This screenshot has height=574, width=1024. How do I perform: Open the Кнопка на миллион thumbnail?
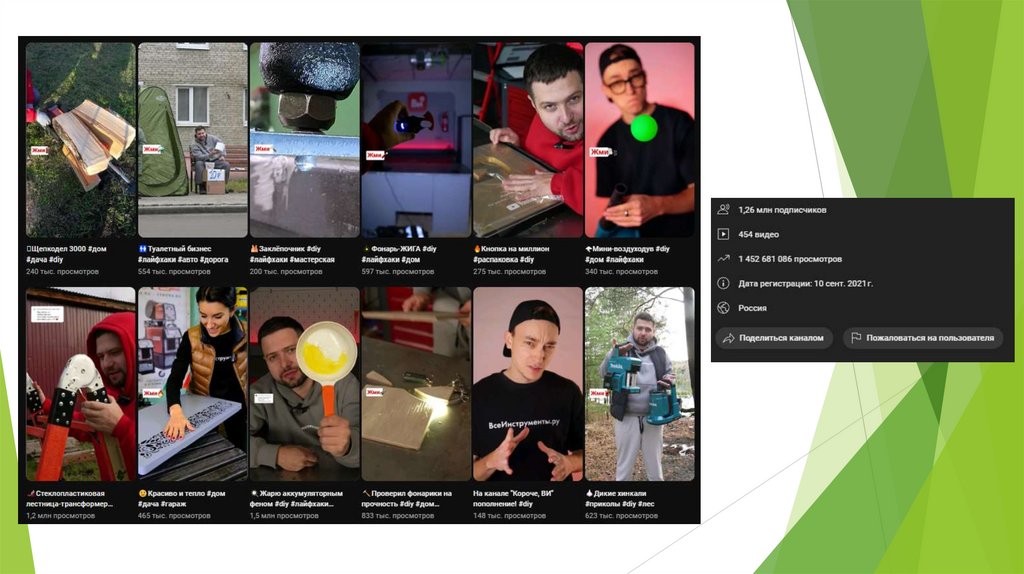[528, 140]
